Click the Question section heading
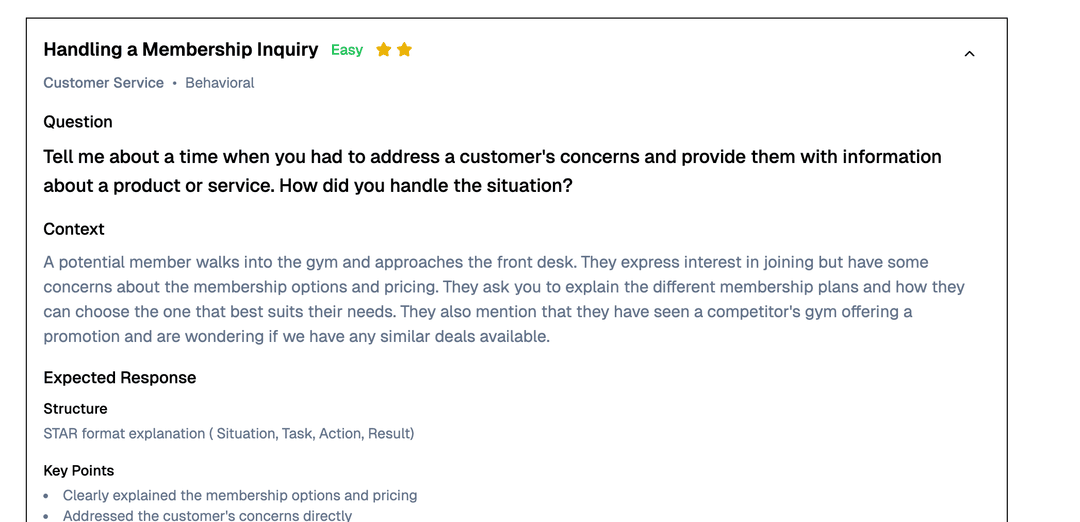This screenshot has height=522, width=1080. (x=78, y=122)
